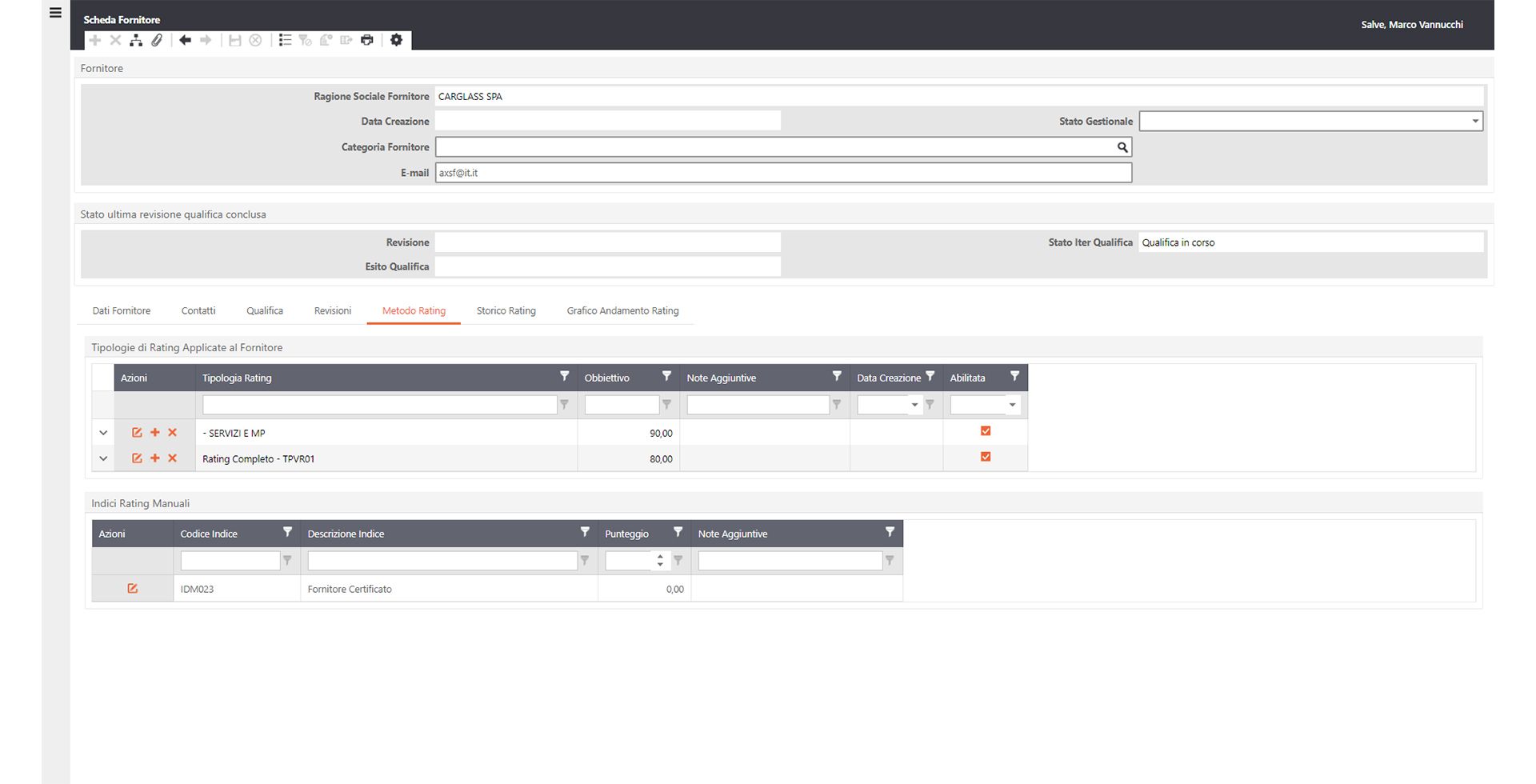Select the 'Fornitore Certificato' description cell
1536x784 pixels.
pyautogui.click(x=449, y=589)
